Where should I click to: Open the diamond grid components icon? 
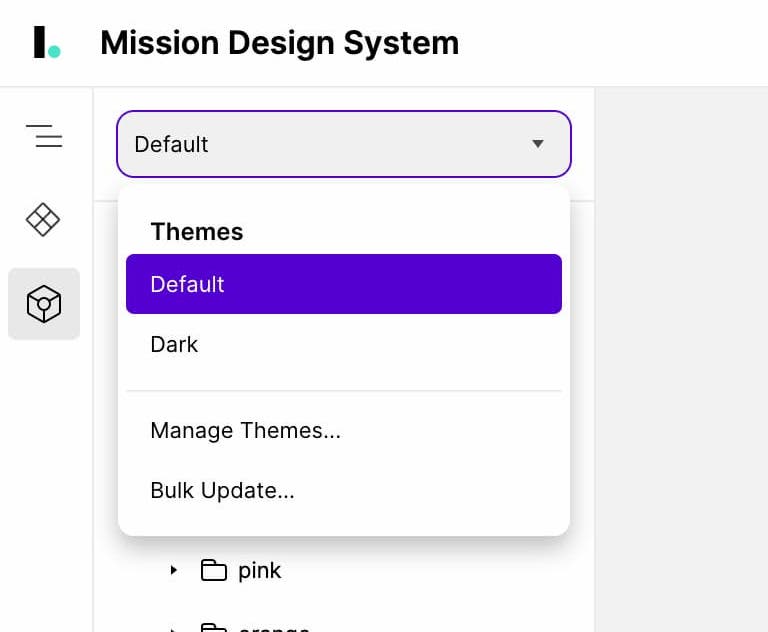(x=43, y=219)
